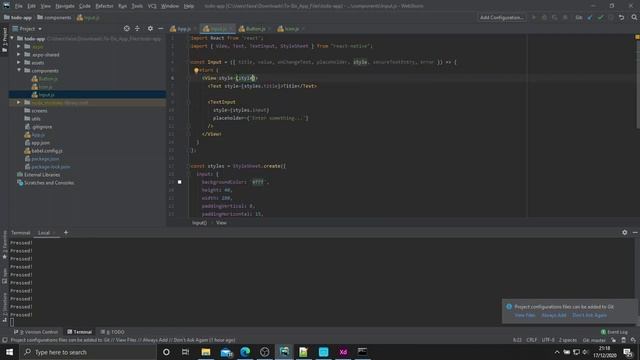Open Adobe XD from taskbar
The height and width of the screenshot is (360, 640).
tap(343, 352)
